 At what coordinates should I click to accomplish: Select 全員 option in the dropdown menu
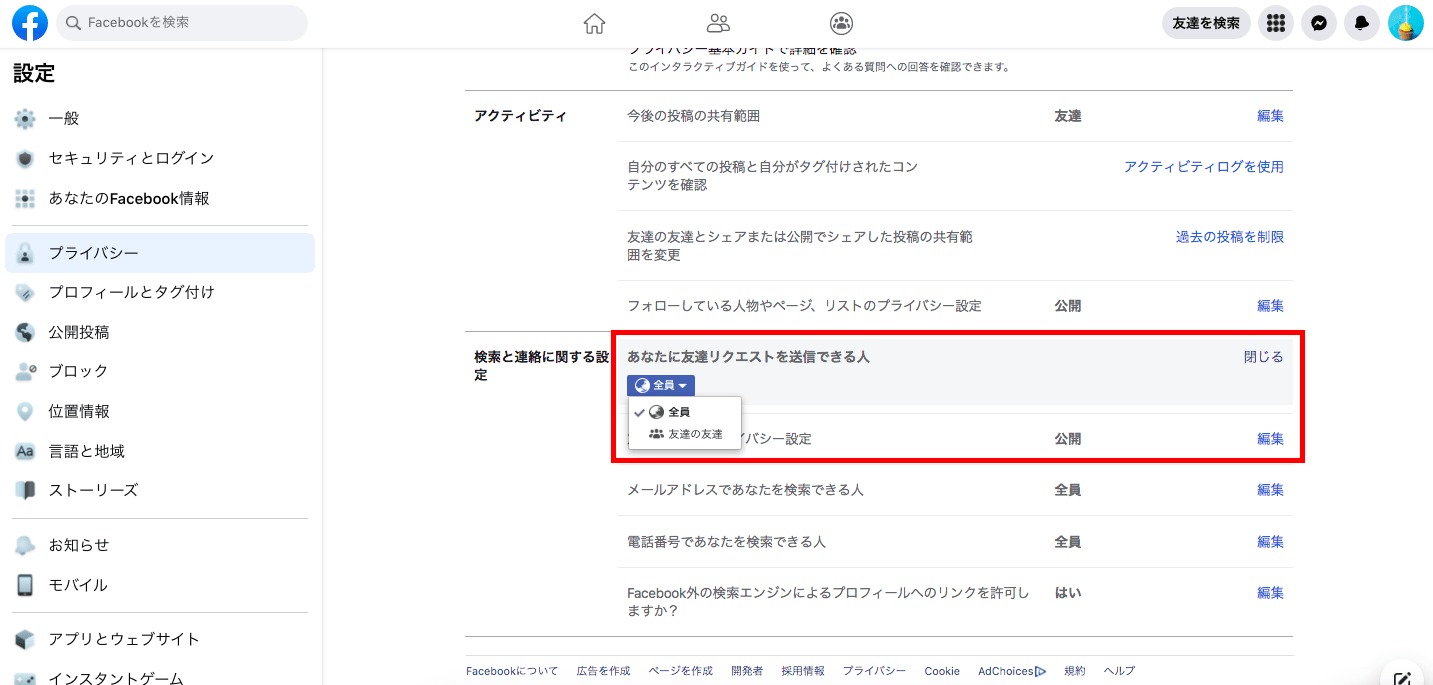click(x=685, y=412)
